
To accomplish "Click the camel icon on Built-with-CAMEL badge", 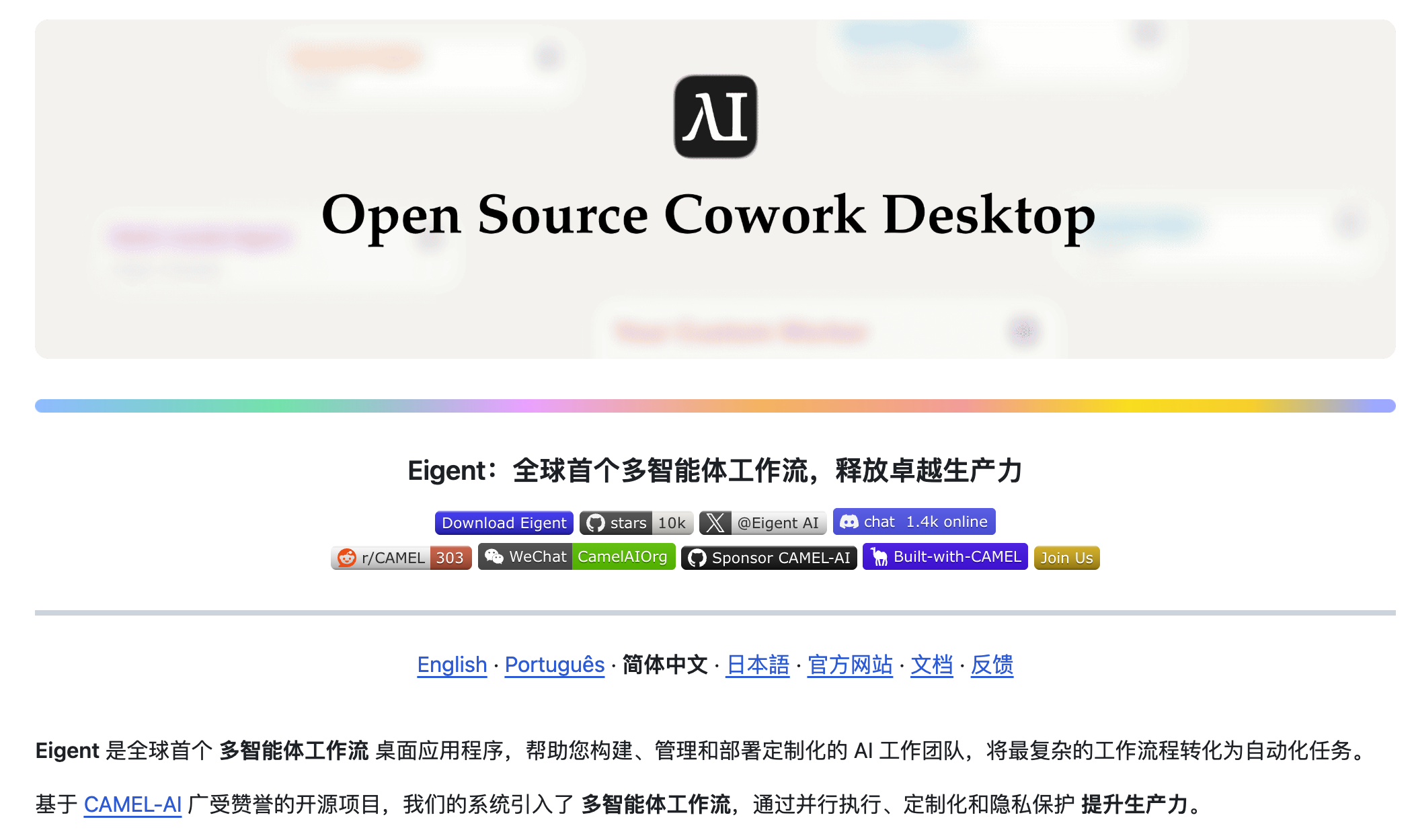I will click(x=879, y=556).
